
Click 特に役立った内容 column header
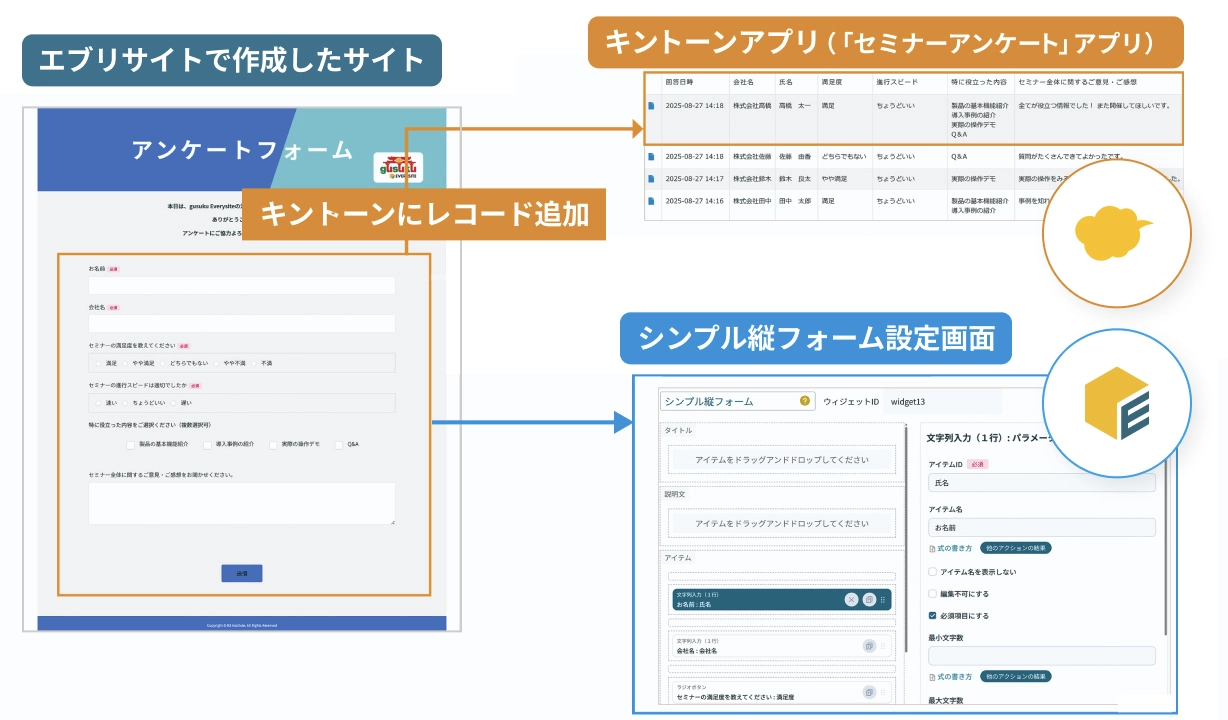click(979, 81)
